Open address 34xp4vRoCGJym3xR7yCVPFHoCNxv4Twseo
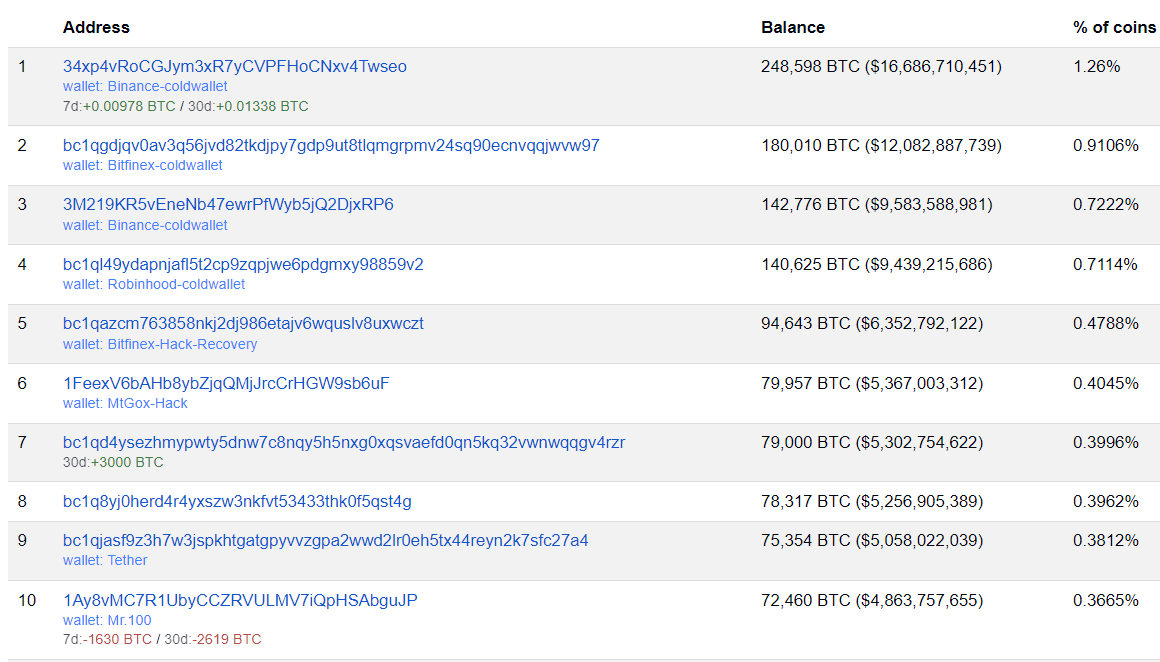This screenshot has width=1160, height=662. (x=234, y=67)
